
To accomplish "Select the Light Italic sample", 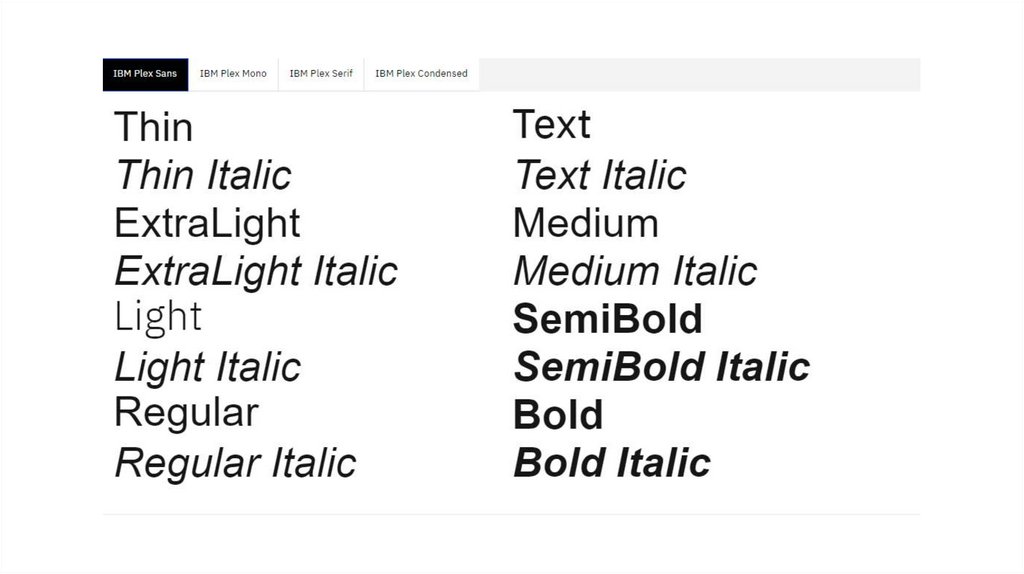I will pos(207,367).
